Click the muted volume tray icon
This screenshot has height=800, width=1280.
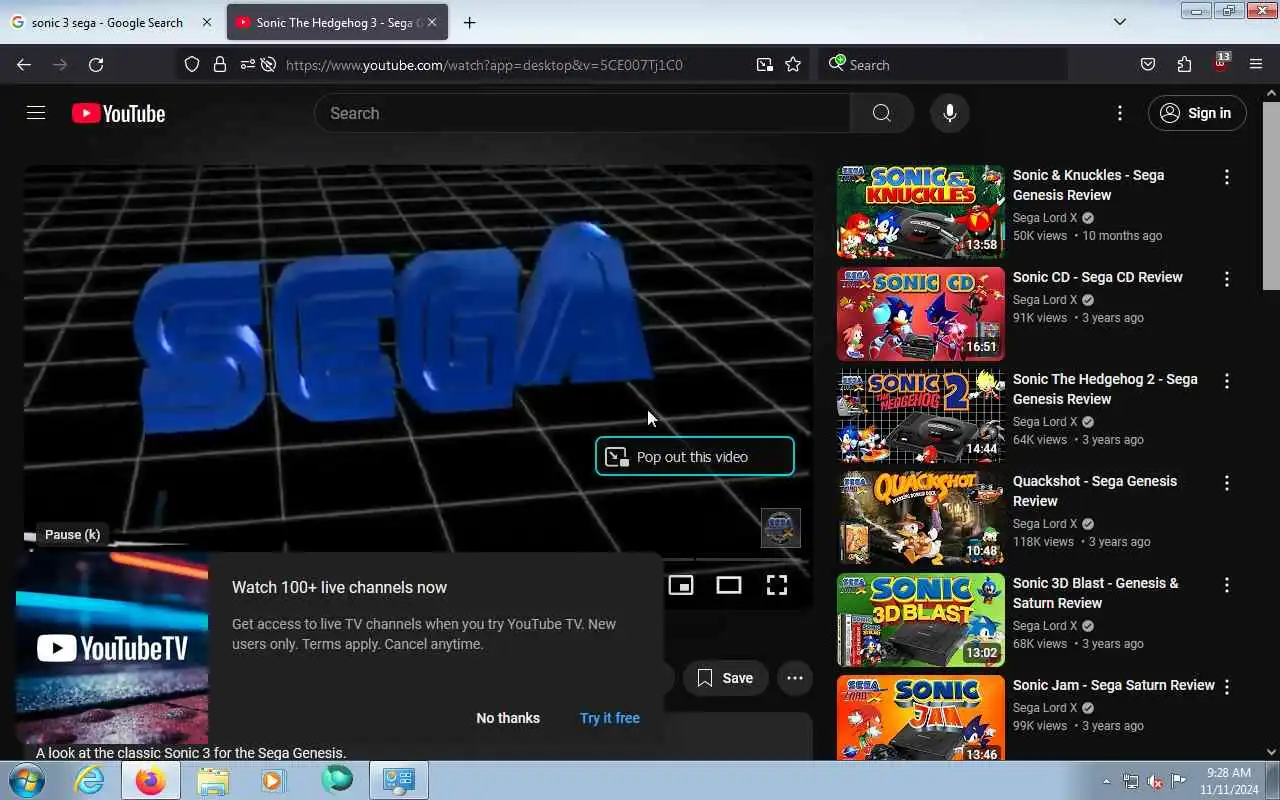(1155, 781)
